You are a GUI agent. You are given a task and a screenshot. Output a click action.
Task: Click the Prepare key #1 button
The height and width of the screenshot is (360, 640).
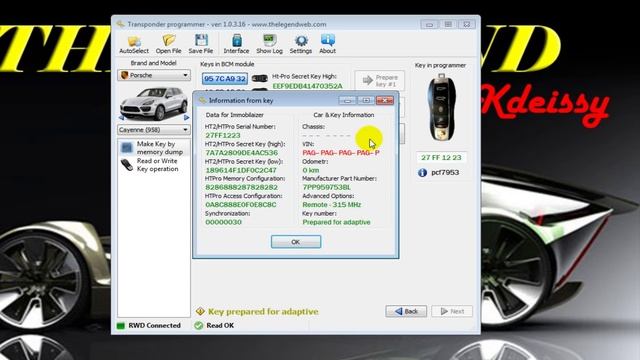click(380, 80)
